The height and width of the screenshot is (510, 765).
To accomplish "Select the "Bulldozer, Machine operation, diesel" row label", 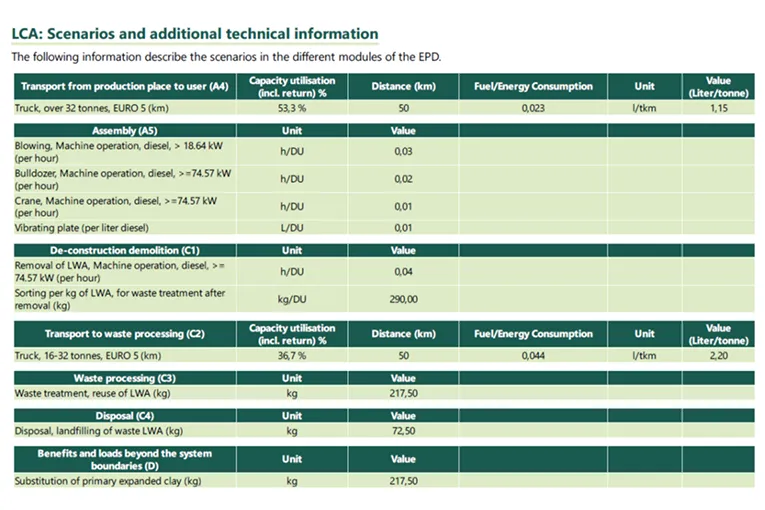I will pyautogui.click(x=123, y=179).
